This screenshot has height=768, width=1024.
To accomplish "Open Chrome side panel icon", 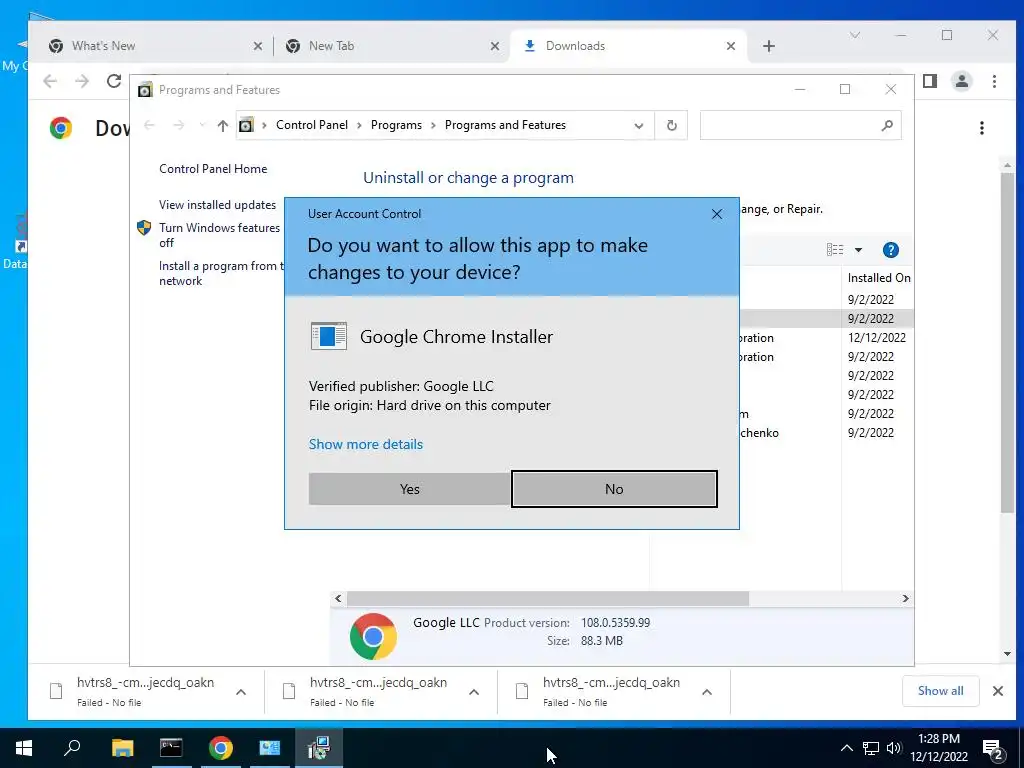I will [930, 81].
